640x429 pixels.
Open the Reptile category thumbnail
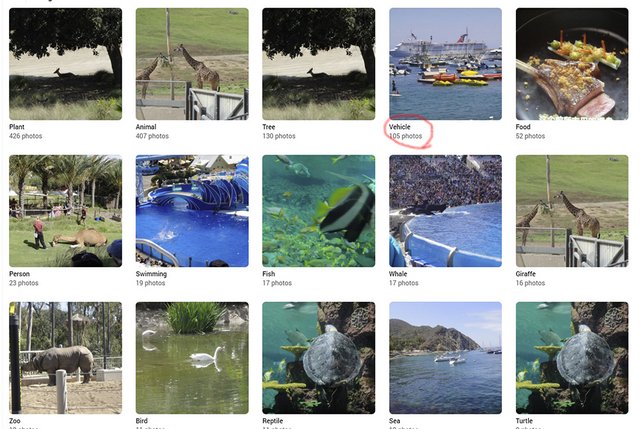pos(318,358)
